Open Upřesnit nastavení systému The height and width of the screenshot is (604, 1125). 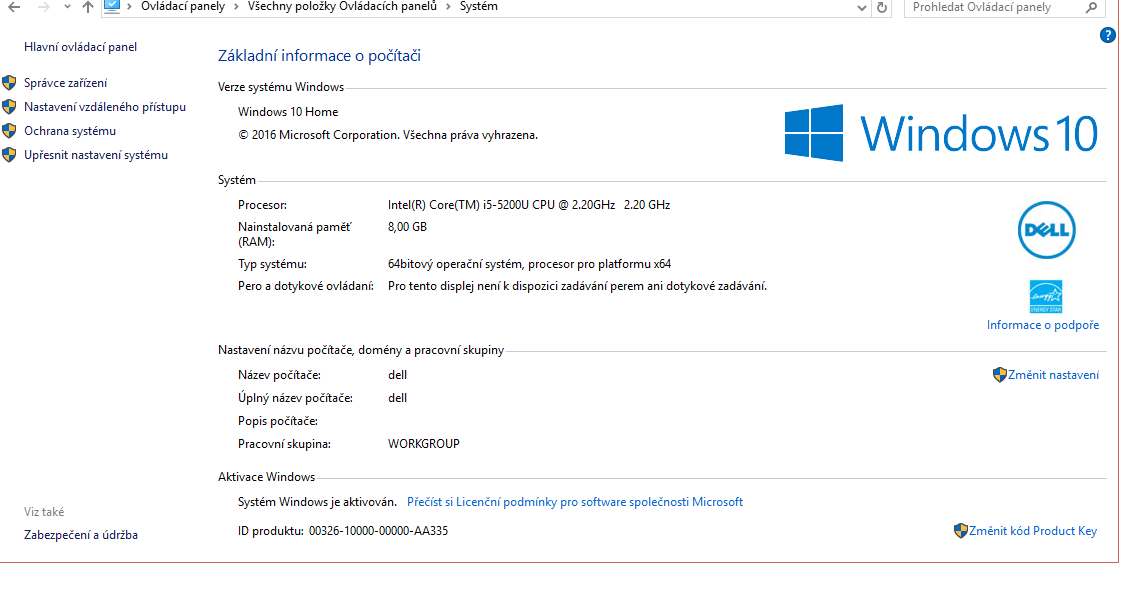click(x=95, y=155)
